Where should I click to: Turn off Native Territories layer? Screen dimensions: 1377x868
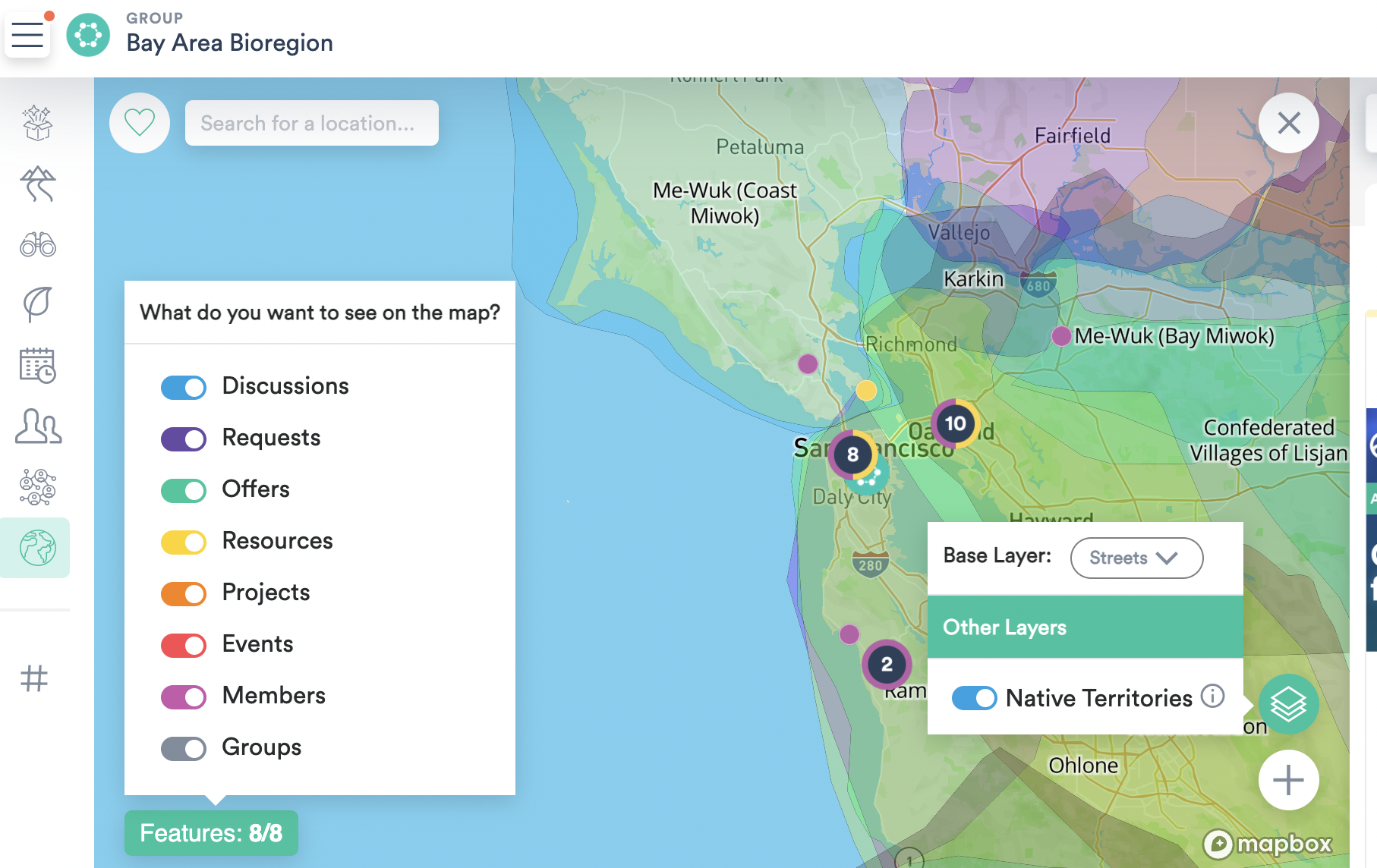pyautogui.click(x=974, y=698)
